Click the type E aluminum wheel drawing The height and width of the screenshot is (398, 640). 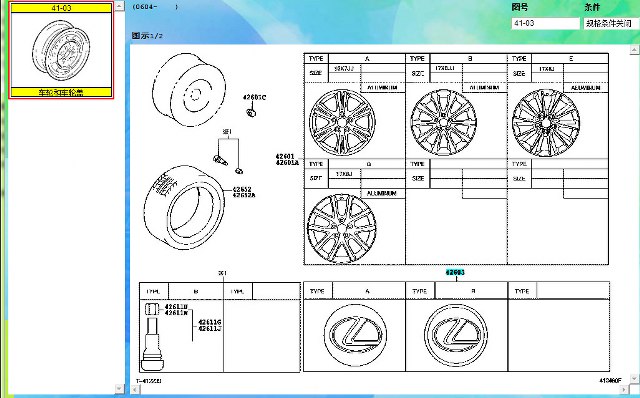point(546,122)
